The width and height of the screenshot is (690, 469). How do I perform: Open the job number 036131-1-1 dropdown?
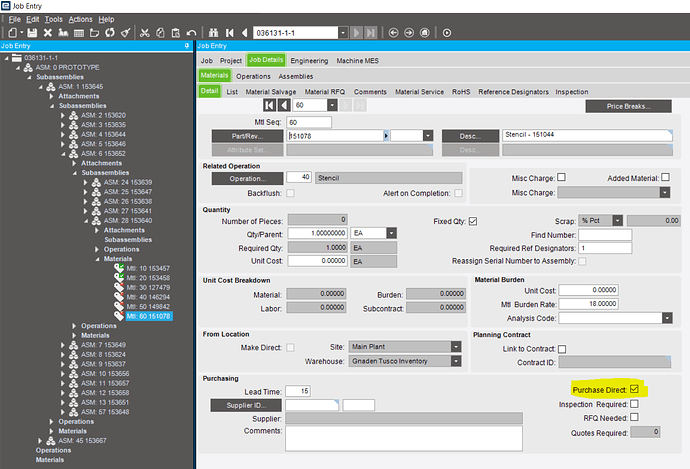tap(343, 33)
